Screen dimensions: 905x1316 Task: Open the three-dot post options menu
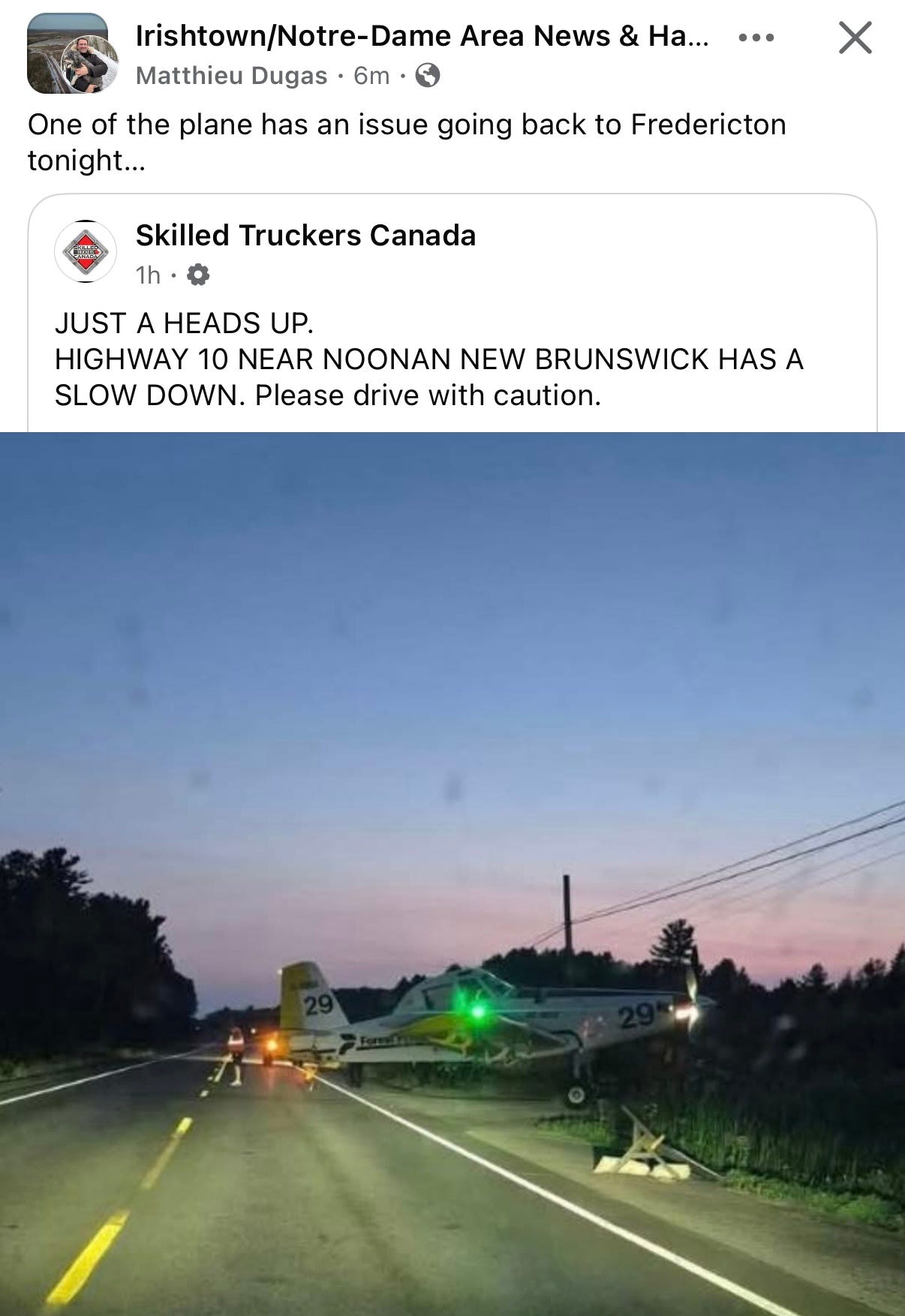tap(756, 38)
